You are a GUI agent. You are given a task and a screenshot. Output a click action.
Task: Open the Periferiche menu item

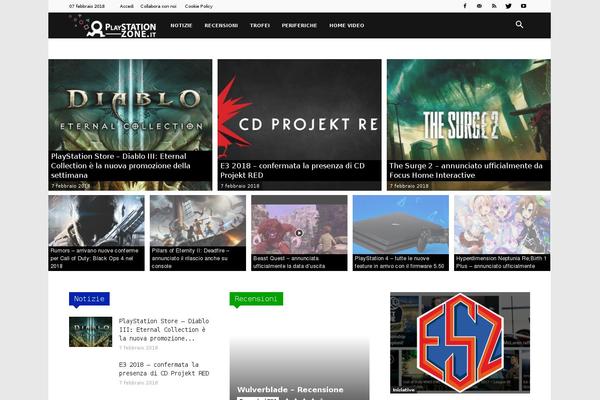point(299,25)
